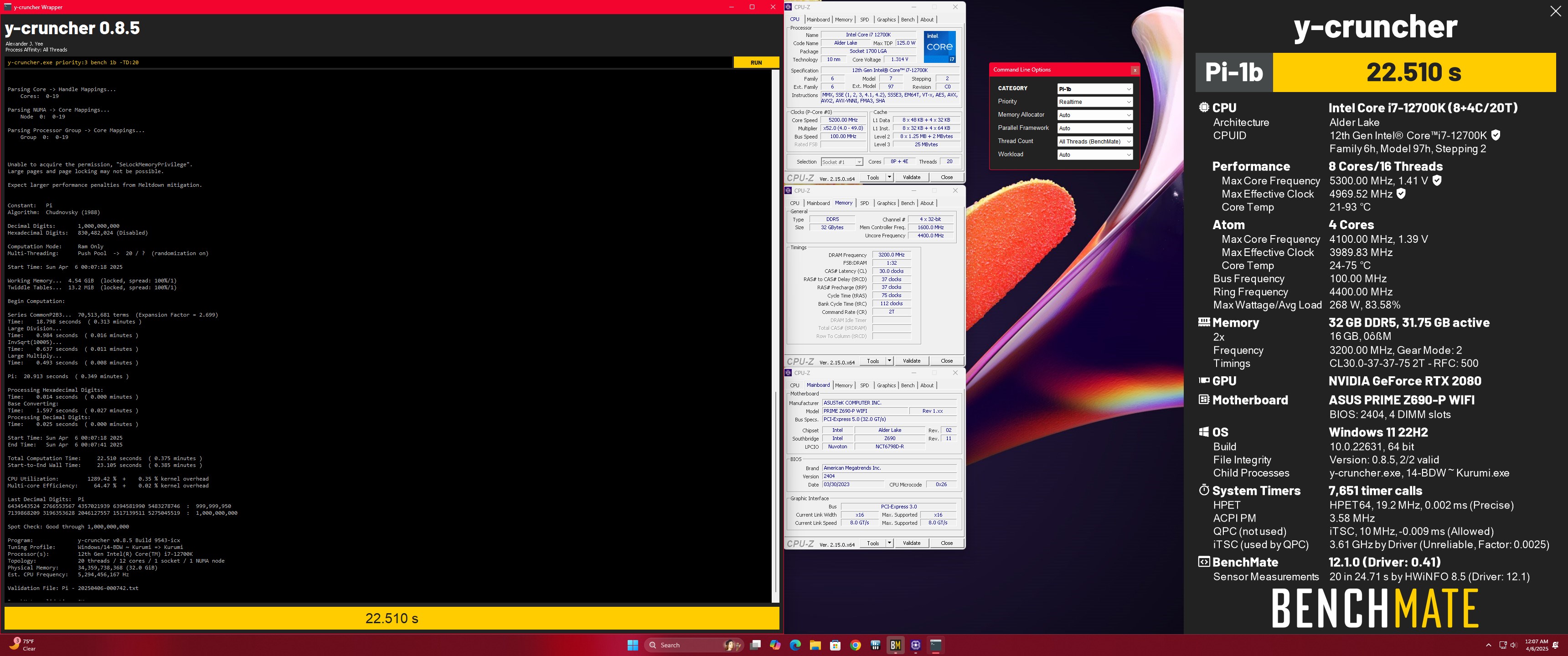
Task: Click the GPU icon in the result panel
Action: [1203, 380]
